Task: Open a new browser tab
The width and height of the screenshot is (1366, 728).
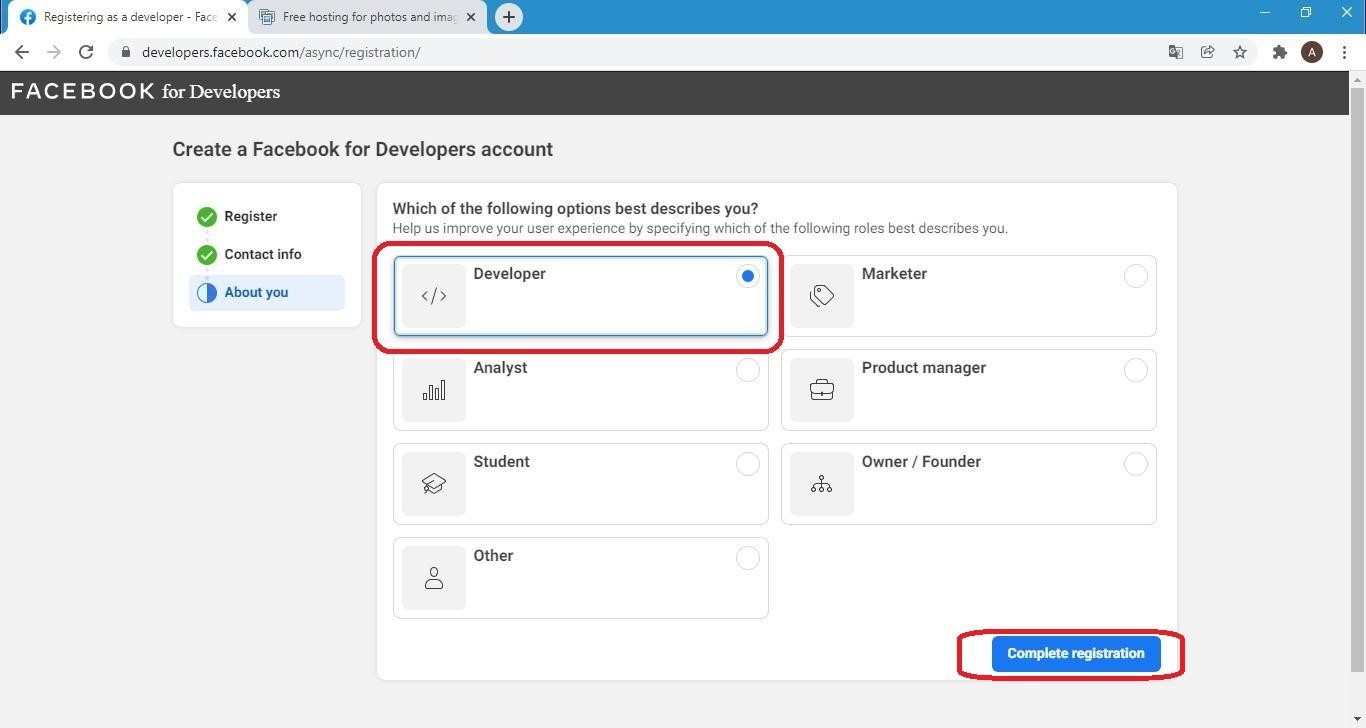Action: pos(509,17)
